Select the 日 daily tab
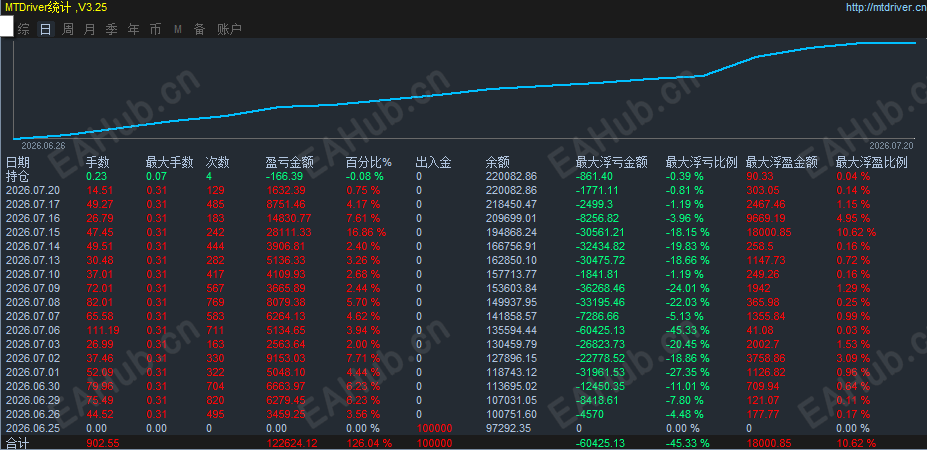The image size is (927, 450). click(46, 29)
